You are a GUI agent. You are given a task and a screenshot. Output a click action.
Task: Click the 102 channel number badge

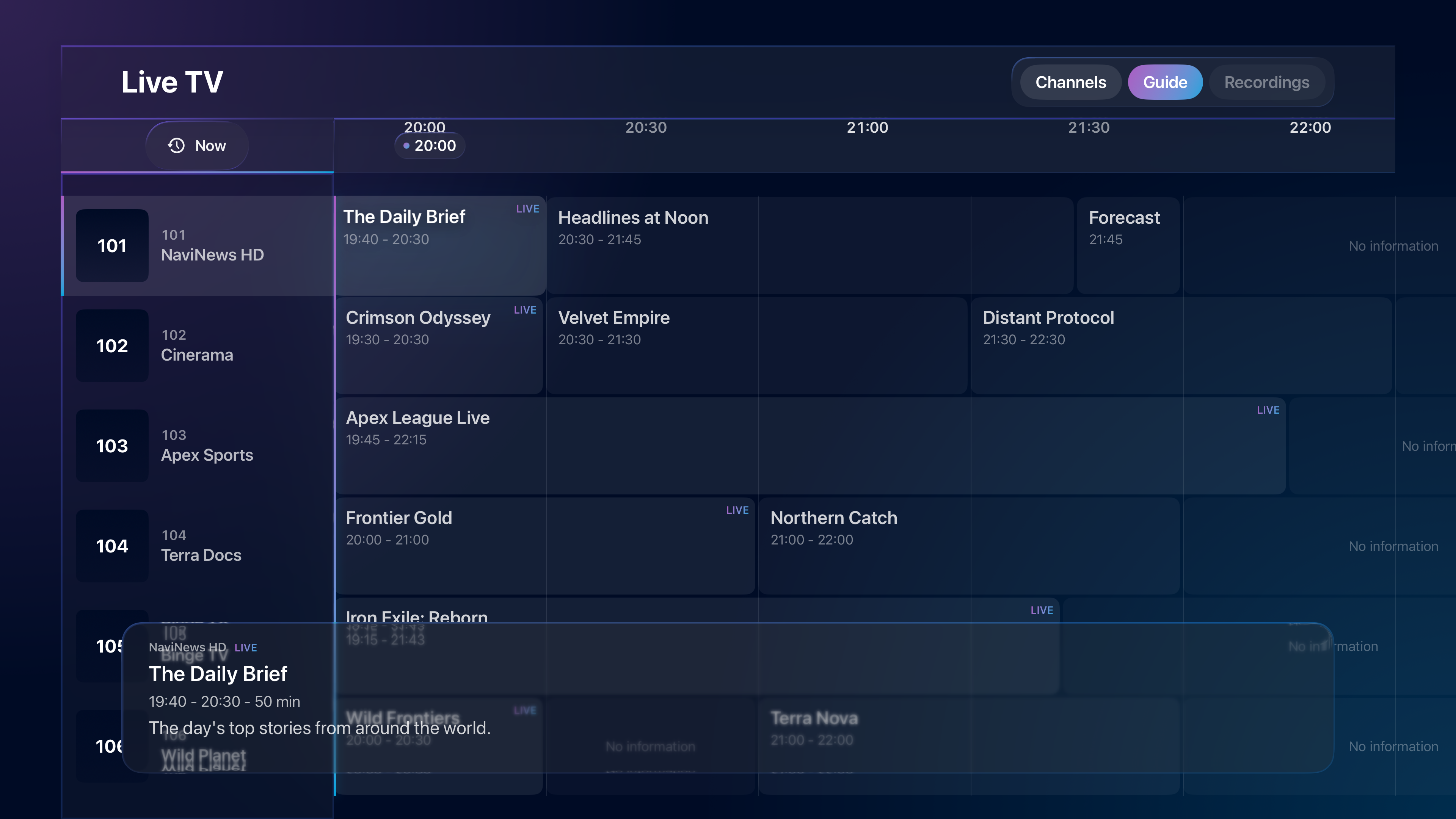pyautogui.click(x=112, y=346)
